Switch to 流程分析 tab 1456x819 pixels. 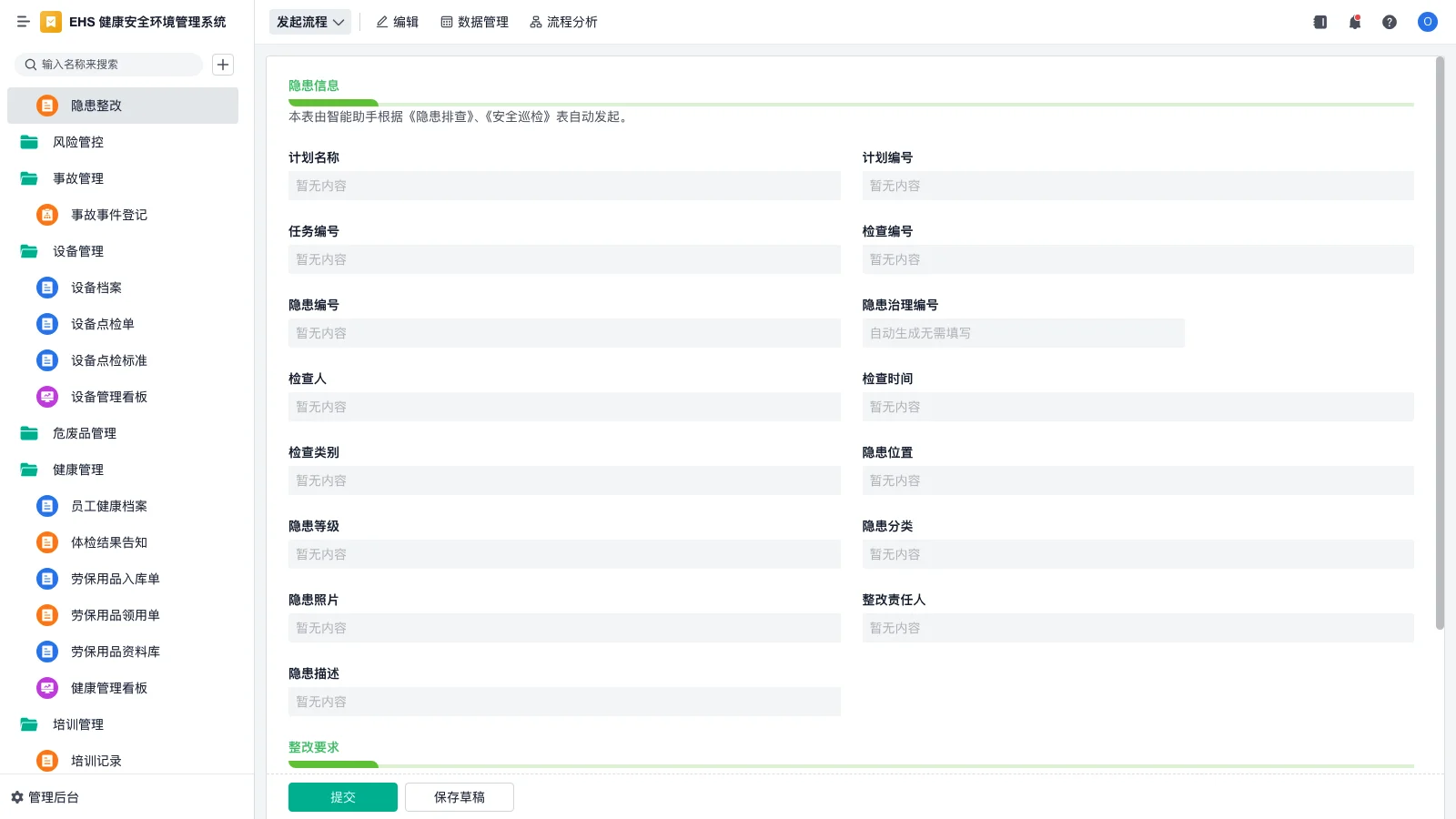563,22
